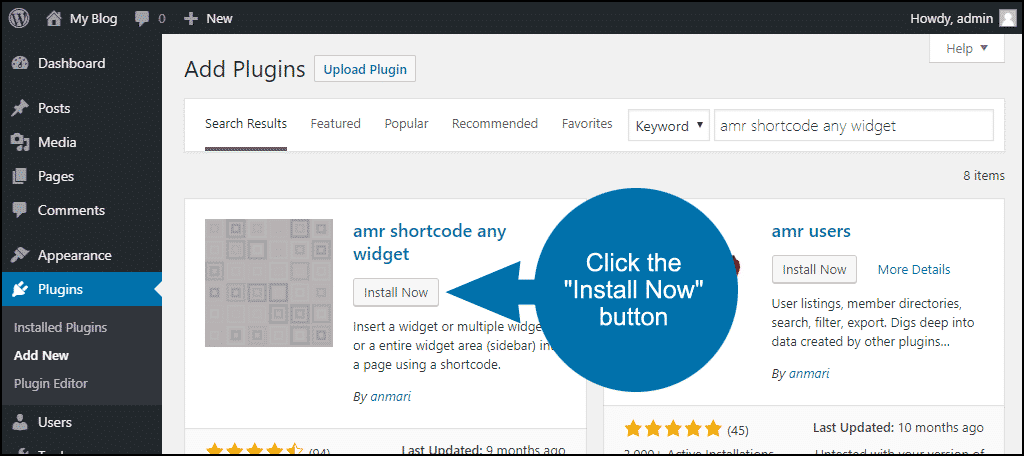Go to the Media menu
This screenshot has height=456, width=1024.
[81, 142]
